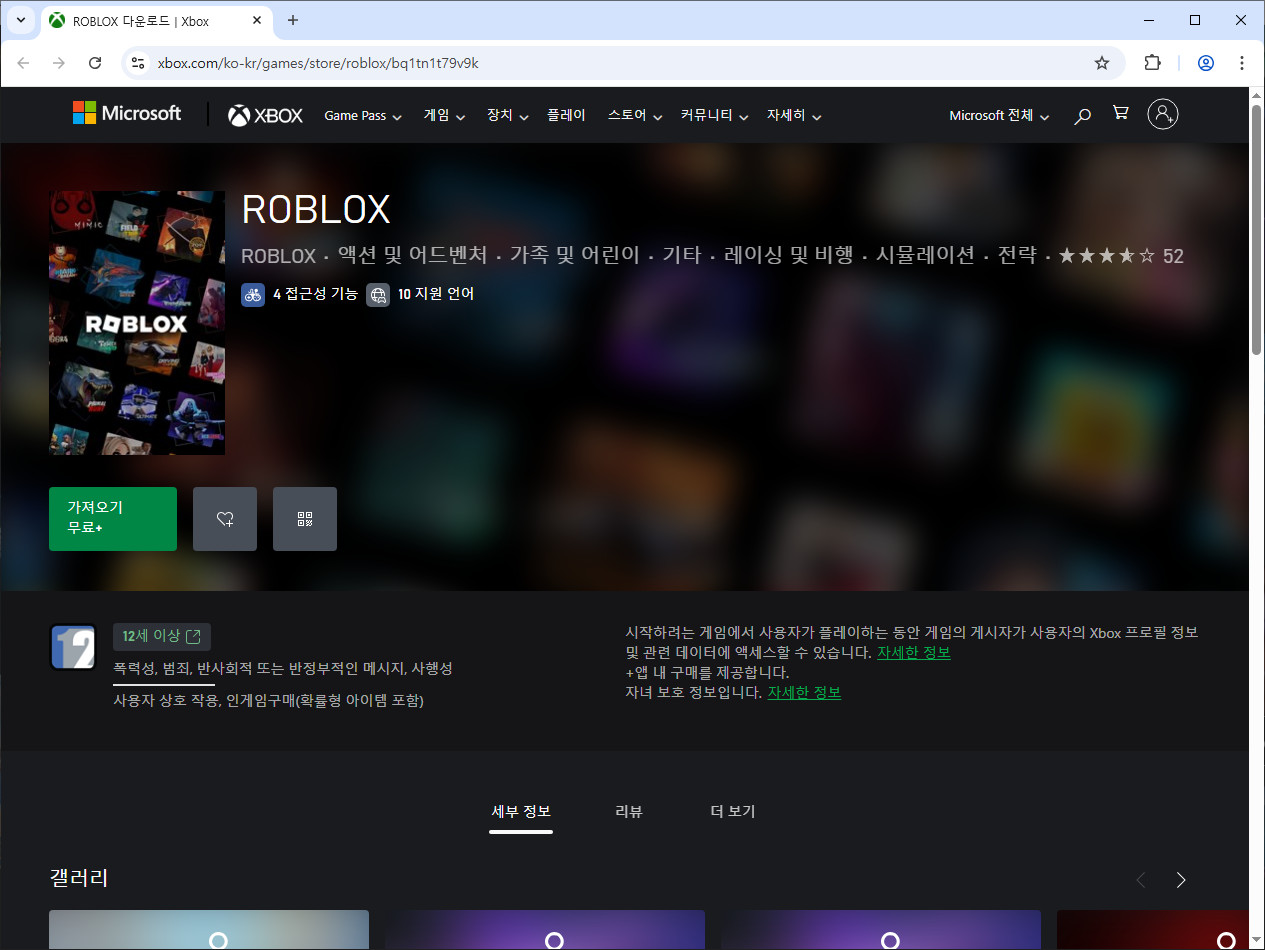
Task: Expand the 스토어 menu
Action: 635,116
